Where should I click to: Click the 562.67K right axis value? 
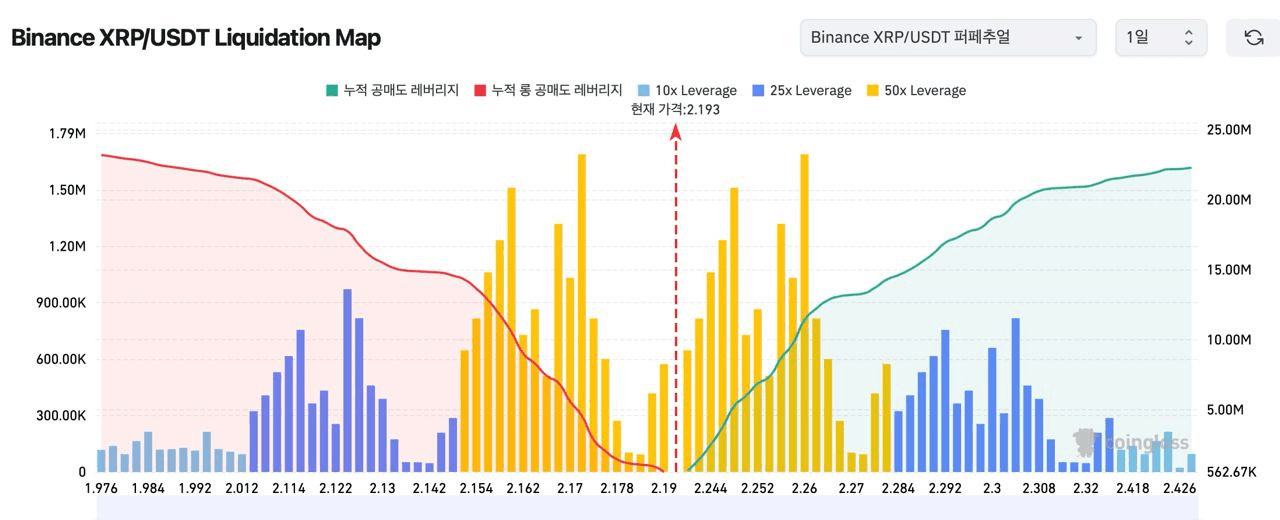tap(1230, 472)
